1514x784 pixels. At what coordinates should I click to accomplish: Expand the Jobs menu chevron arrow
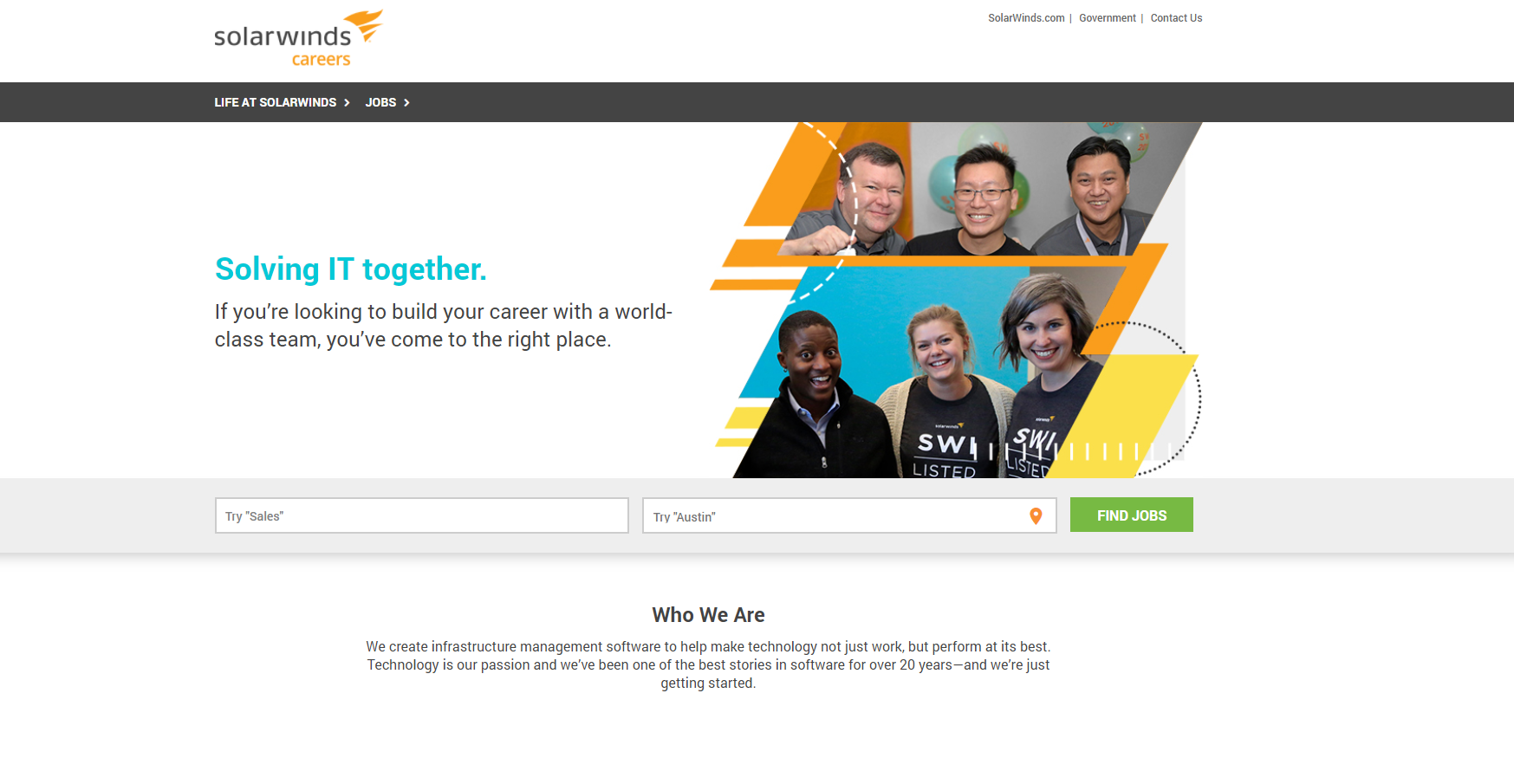(406, 102)
